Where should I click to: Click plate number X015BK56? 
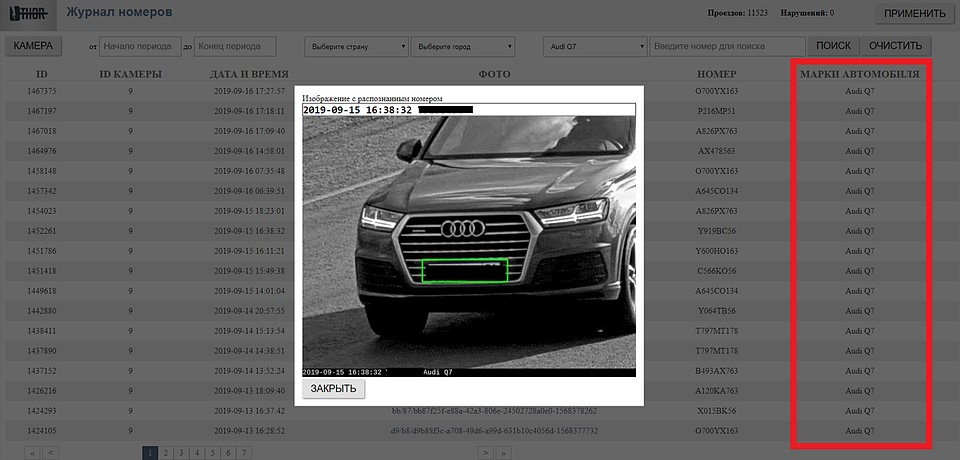tap(716, 410)
